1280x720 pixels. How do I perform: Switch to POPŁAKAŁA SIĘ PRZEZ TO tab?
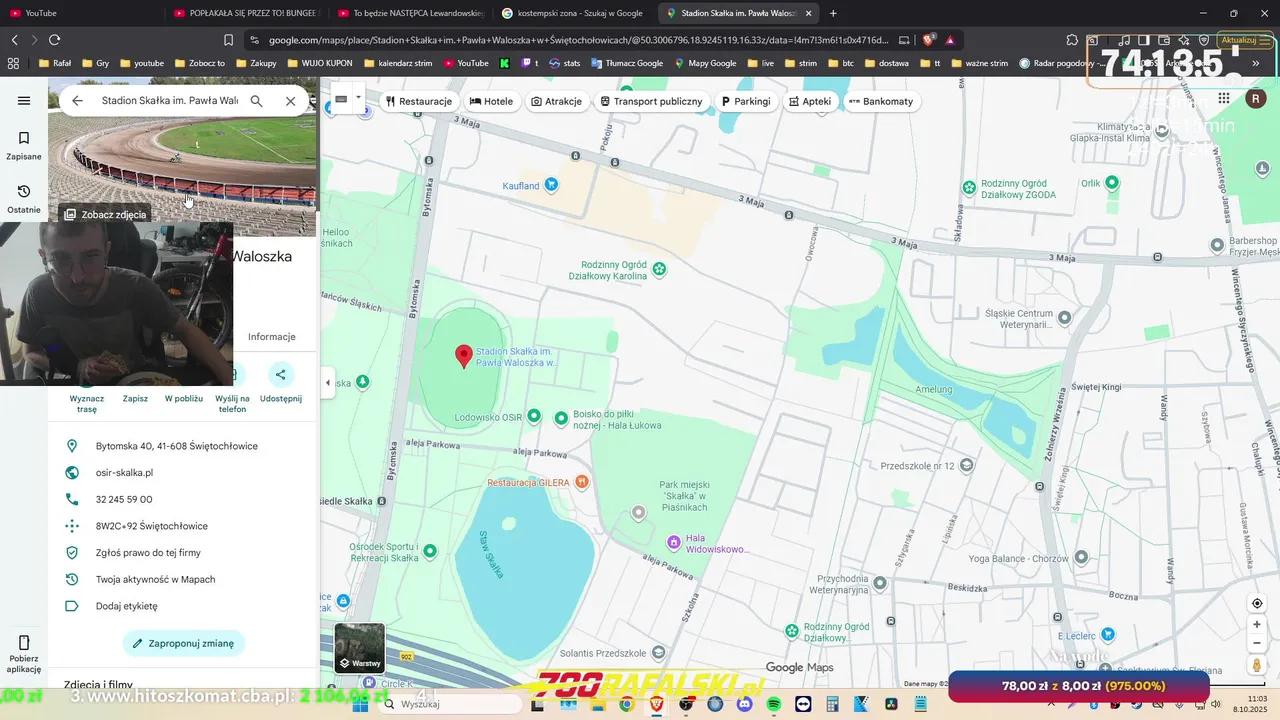pos(245,13)
